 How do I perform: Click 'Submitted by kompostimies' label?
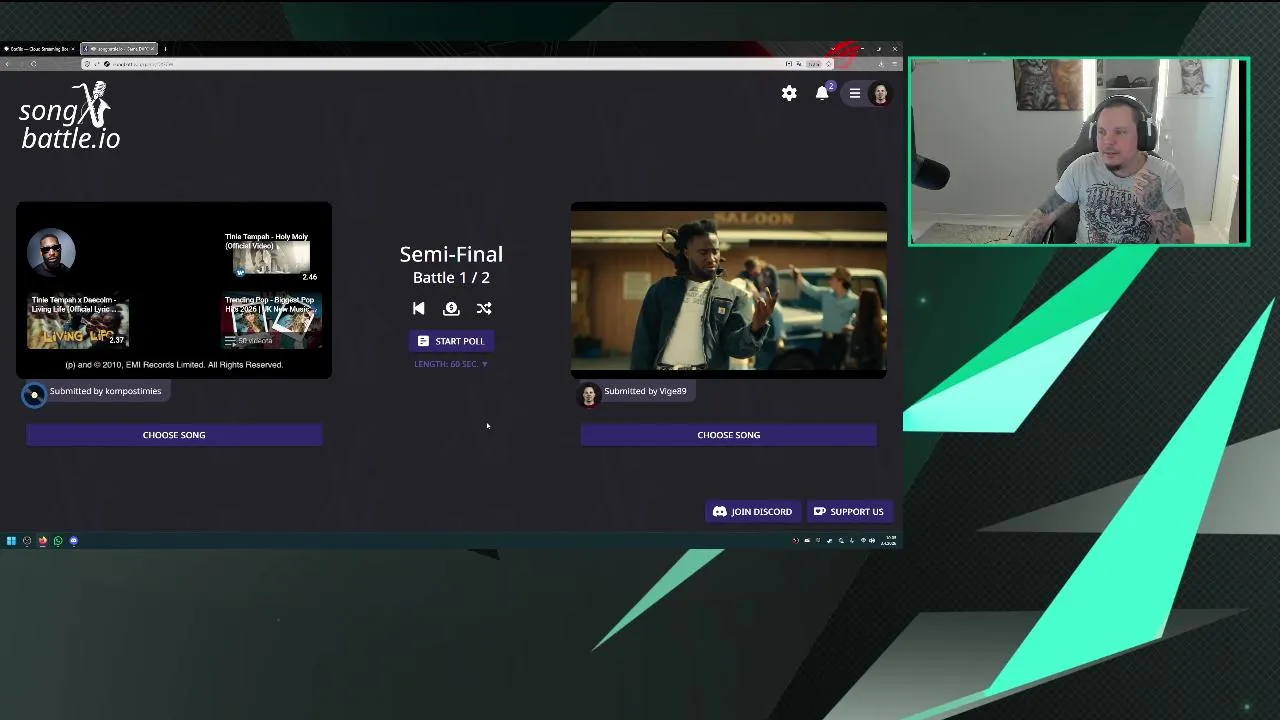coord(105,391)
